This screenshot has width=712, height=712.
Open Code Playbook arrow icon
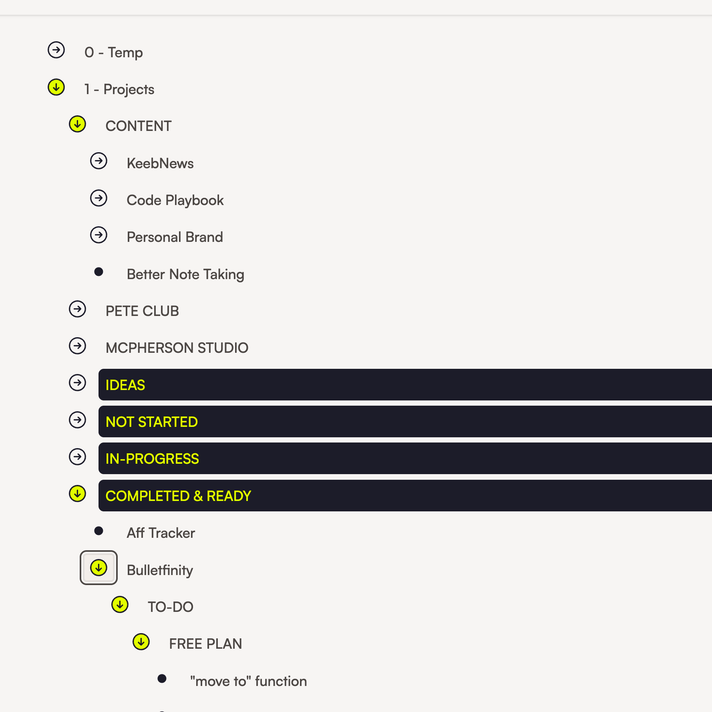98,199
